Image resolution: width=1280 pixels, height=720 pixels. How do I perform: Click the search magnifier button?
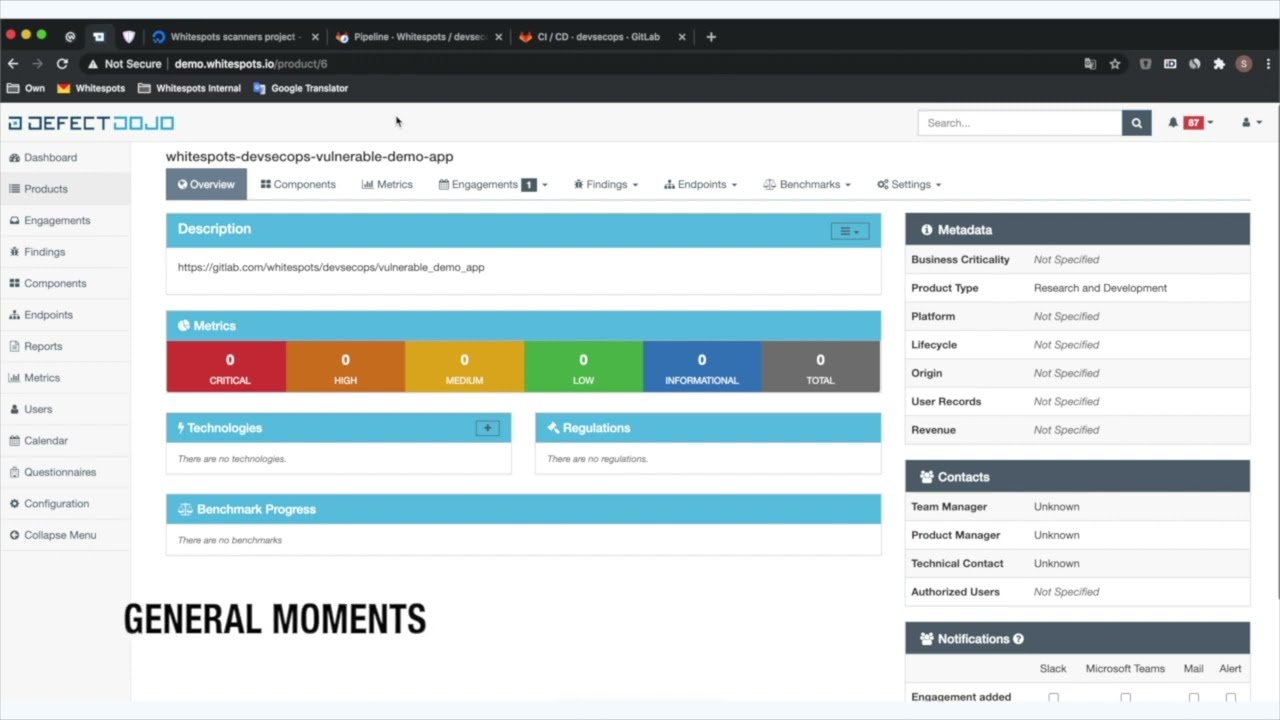click(x=1136, y=123)
